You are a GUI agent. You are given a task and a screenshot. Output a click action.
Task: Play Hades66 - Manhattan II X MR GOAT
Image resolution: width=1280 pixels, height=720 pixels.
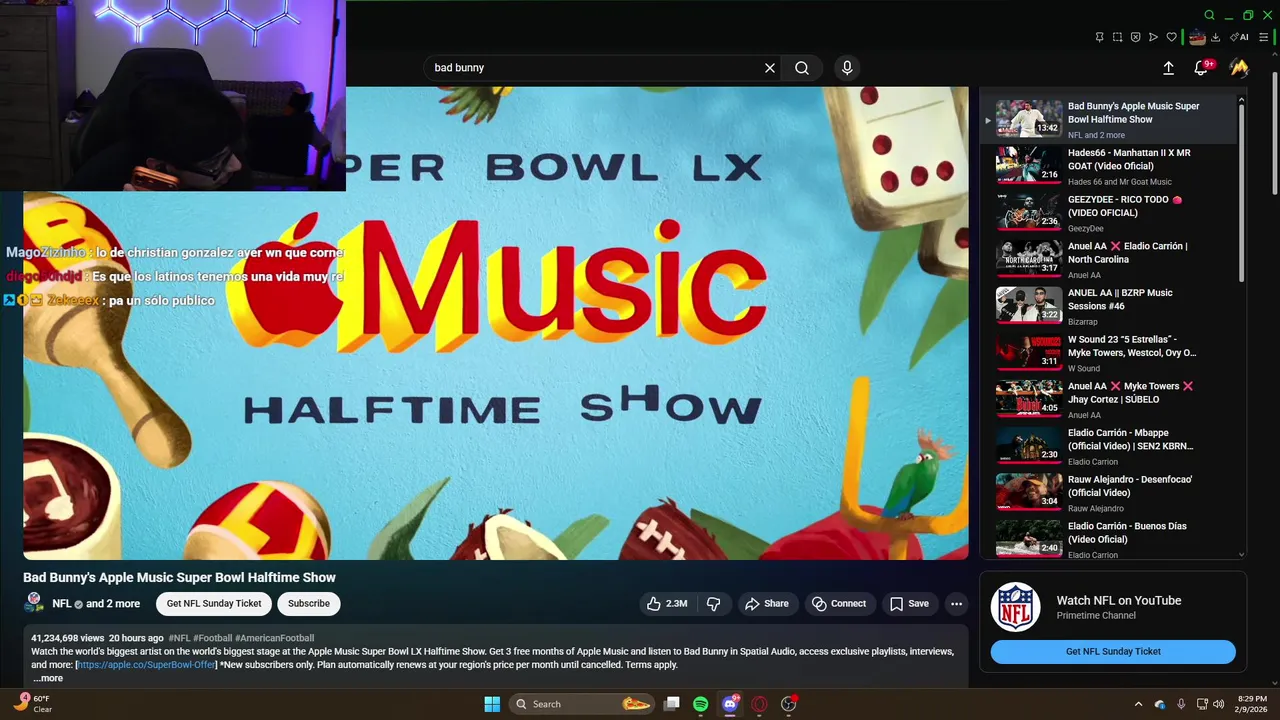point(1108,166)
